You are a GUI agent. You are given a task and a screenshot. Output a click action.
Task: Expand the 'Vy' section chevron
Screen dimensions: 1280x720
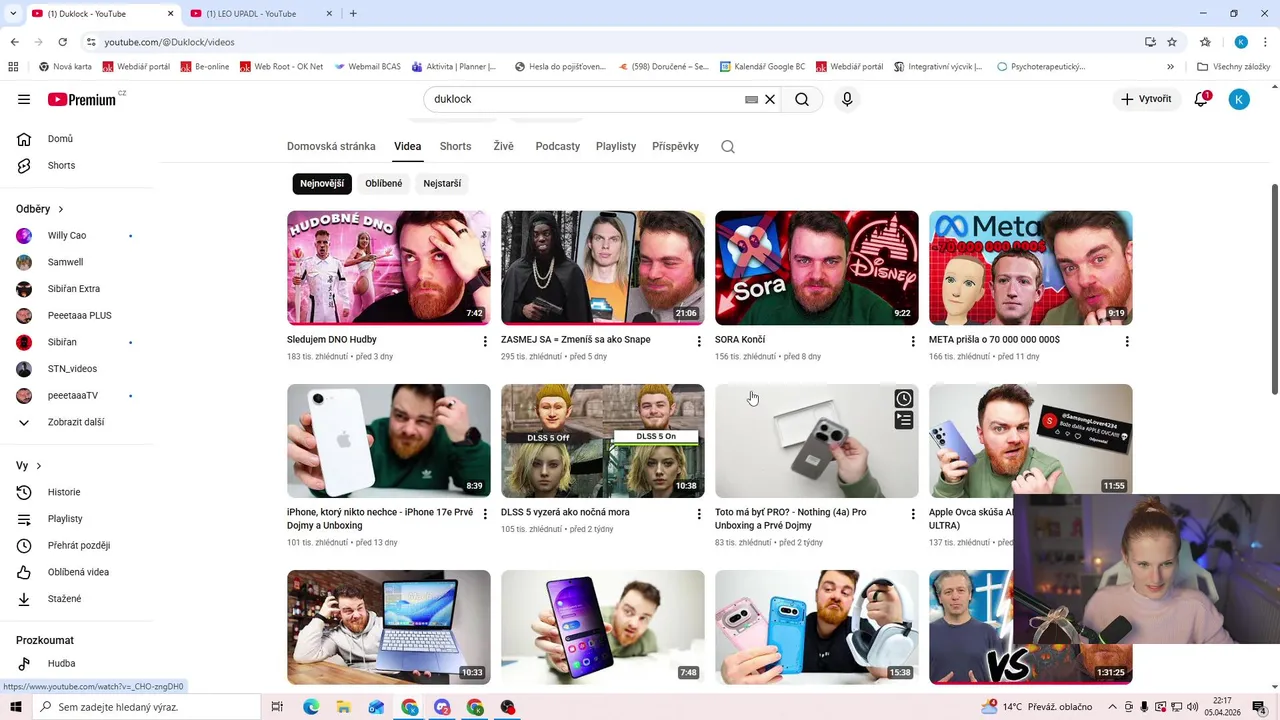point(39,466)
